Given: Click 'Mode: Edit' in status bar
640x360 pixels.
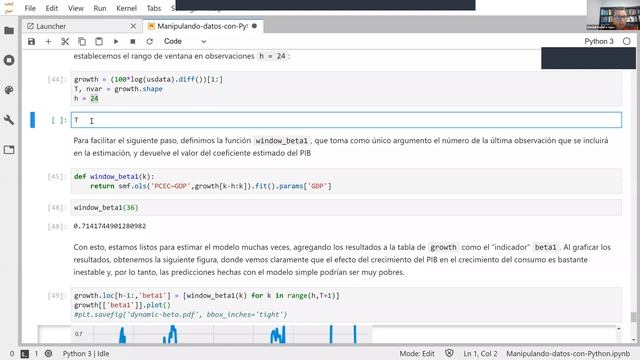Looking at the screenshot, I should tap(417, 354).
